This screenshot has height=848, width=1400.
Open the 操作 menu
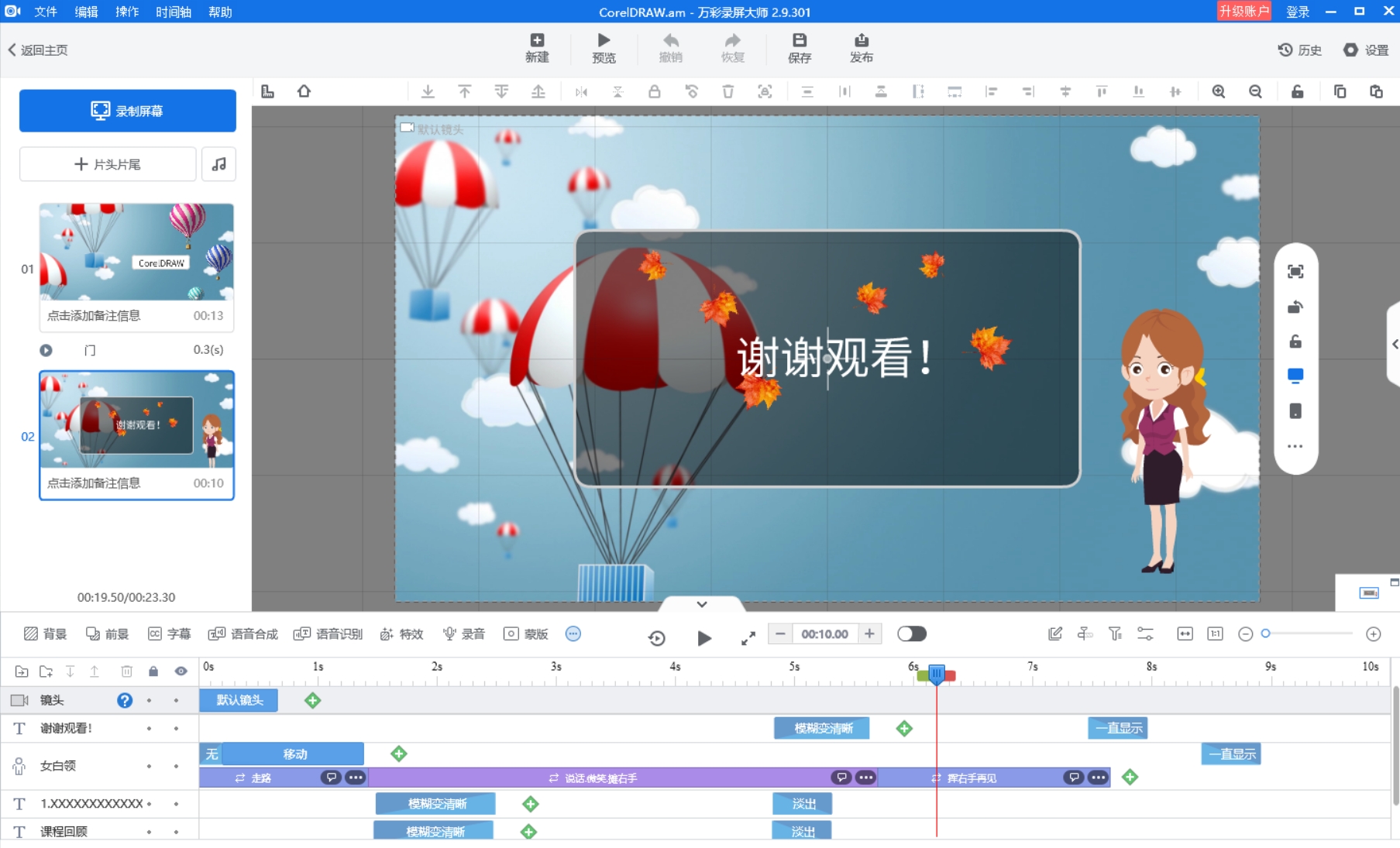[127, 12]
